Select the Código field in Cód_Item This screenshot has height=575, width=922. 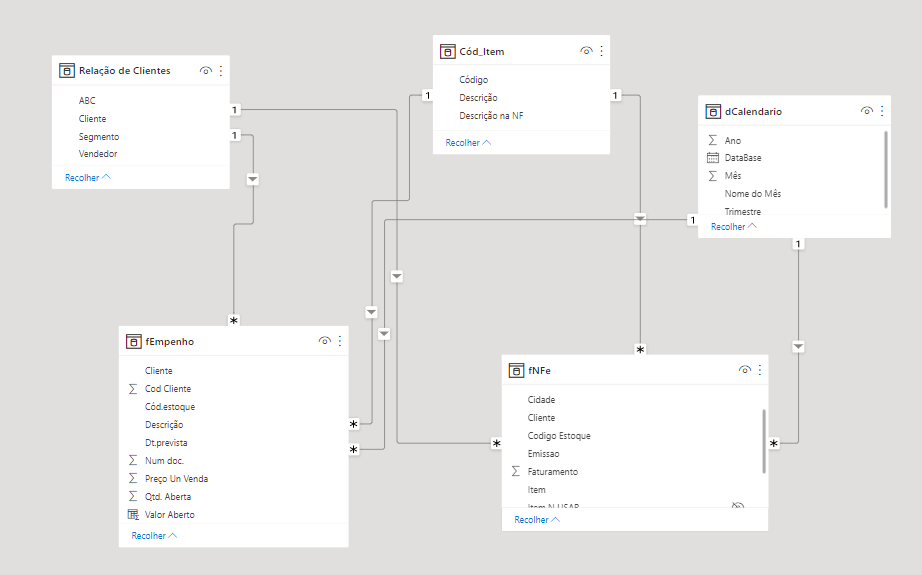coord(473,79)
